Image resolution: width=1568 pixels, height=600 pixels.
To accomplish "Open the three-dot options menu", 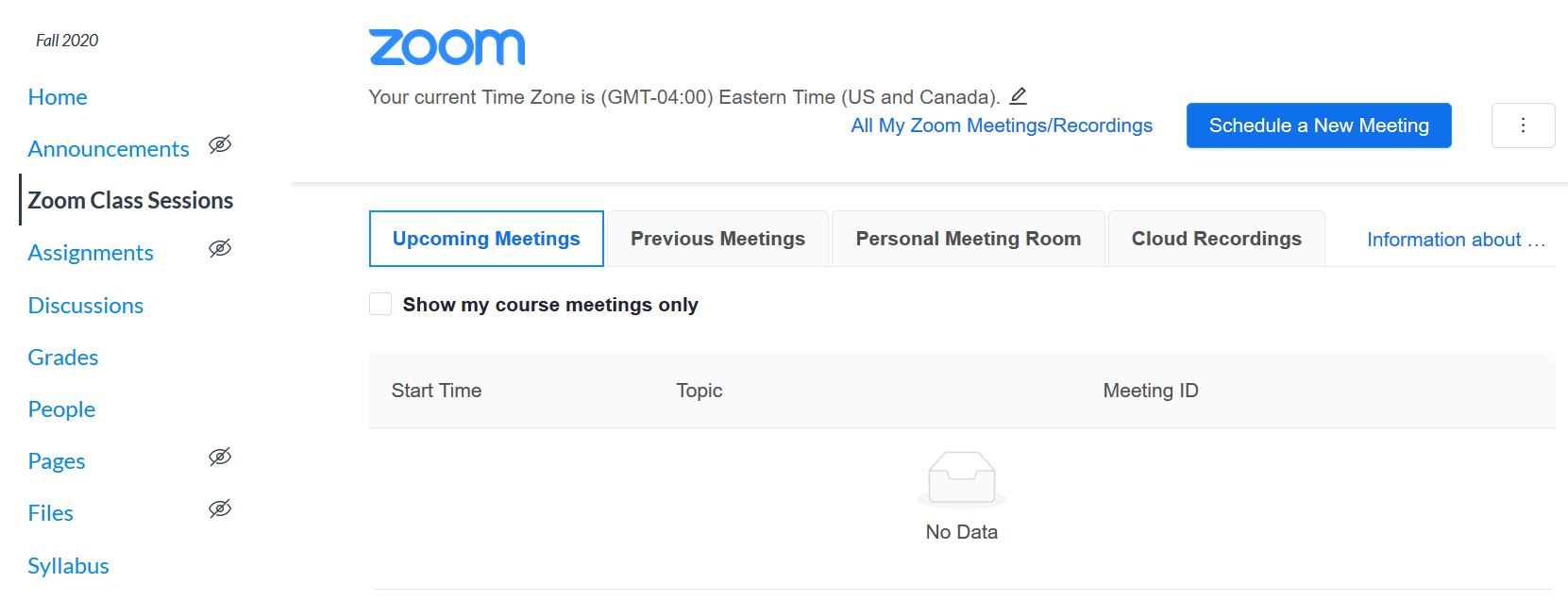I will coord(1523,125).
